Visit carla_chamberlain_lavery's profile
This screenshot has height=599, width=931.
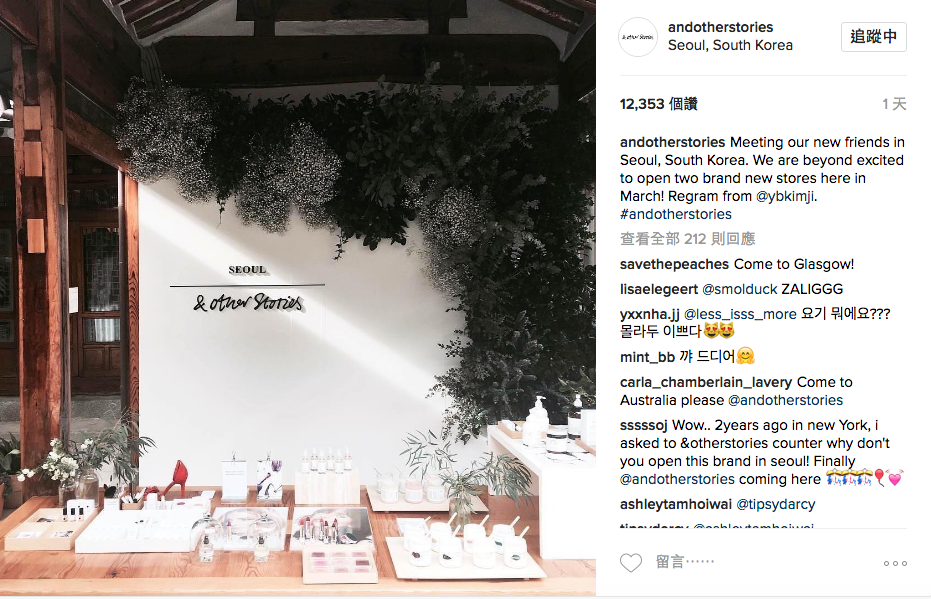pos(706,382)
